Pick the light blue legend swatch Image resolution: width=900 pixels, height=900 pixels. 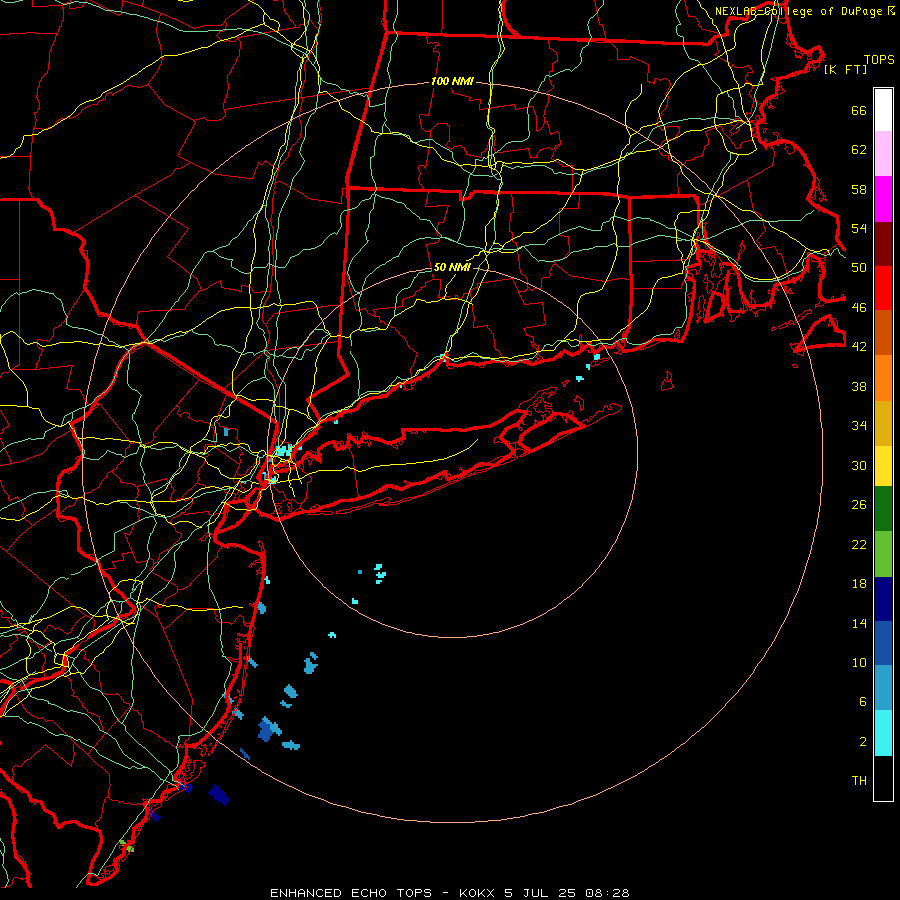click(x=883, y=688)
